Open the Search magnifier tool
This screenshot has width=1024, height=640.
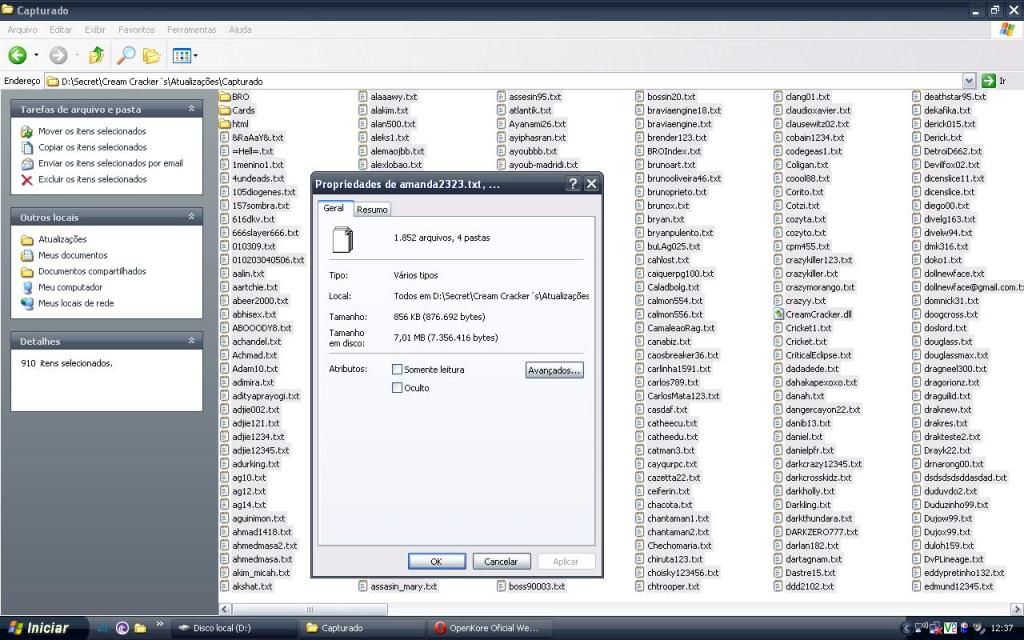(x=126, y=55)
